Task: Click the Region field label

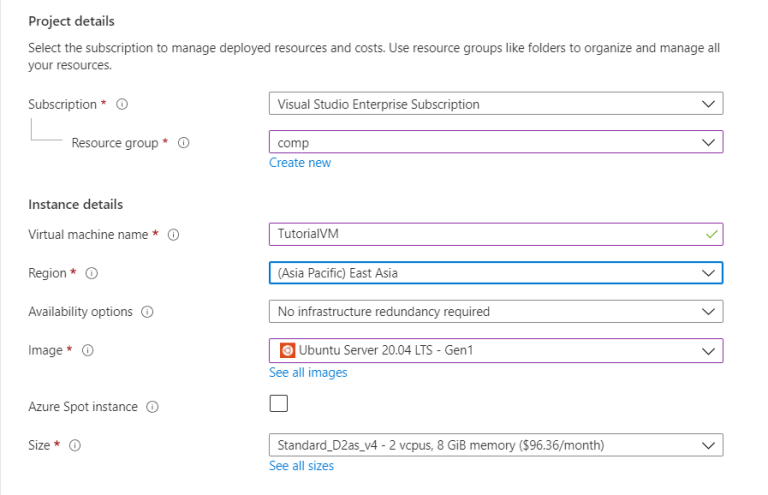Action: coord(47,273)
